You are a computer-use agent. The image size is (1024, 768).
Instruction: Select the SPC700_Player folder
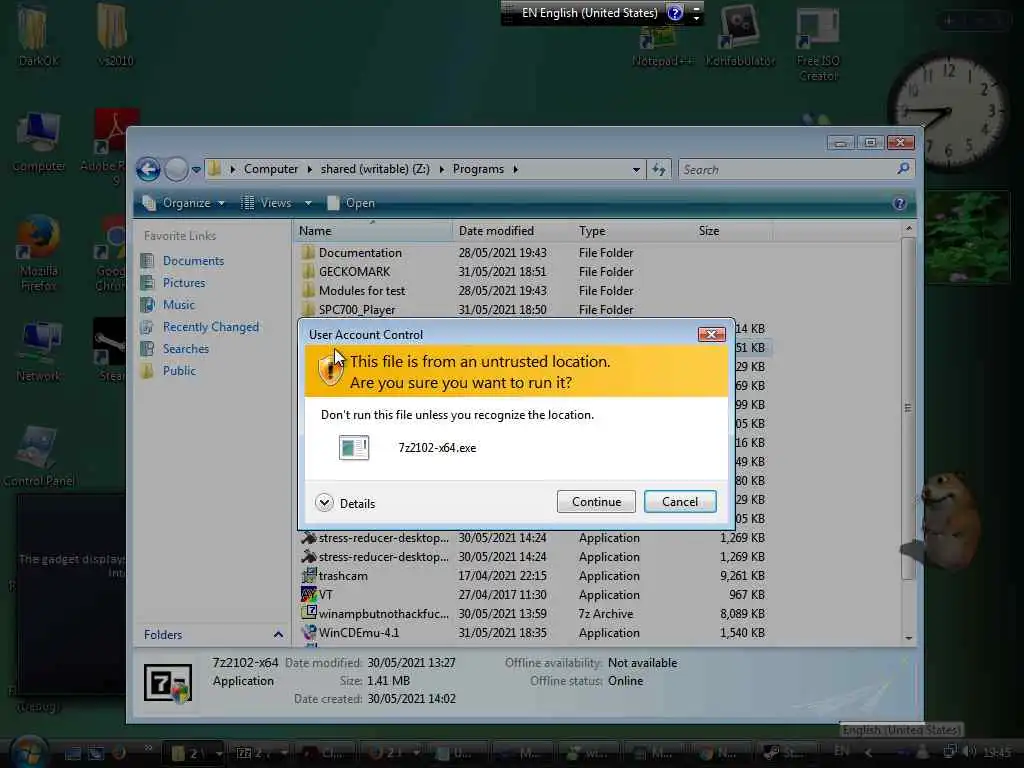tap(357, 310)
